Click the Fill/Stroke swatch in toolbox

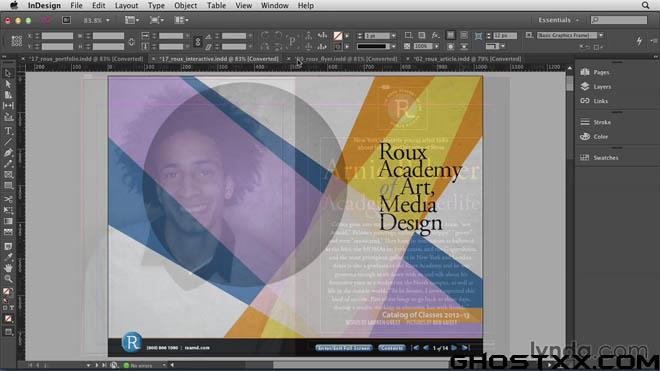[x=7, y=292]
